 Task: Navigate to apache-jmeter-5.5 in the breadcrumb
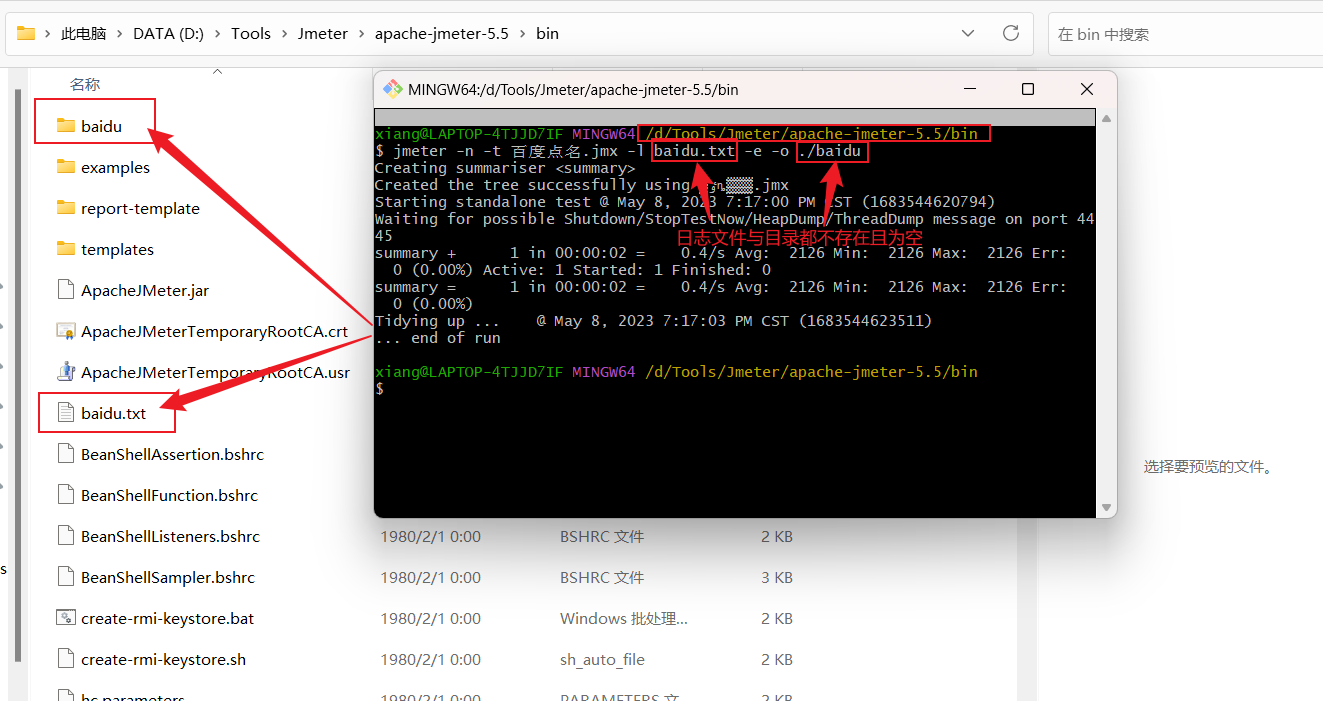[x=442, y=34]
